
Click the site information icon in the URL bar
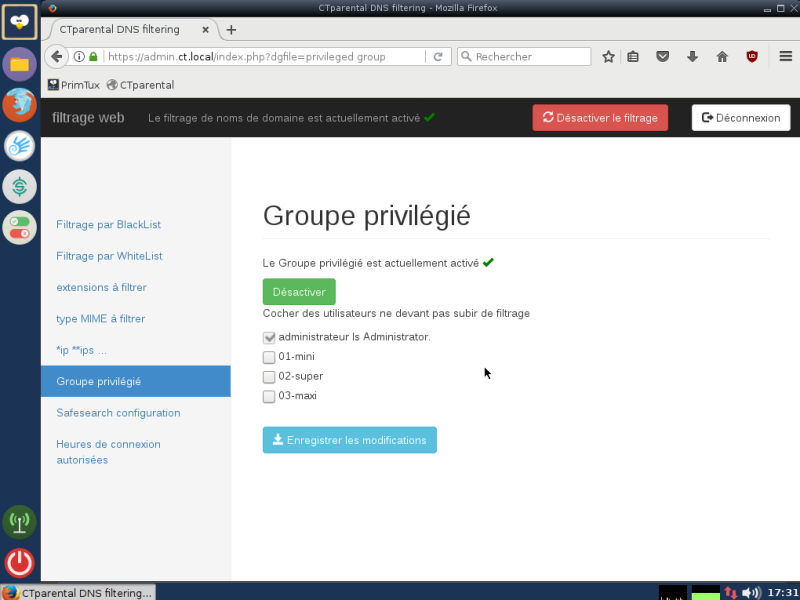(79, 57)
